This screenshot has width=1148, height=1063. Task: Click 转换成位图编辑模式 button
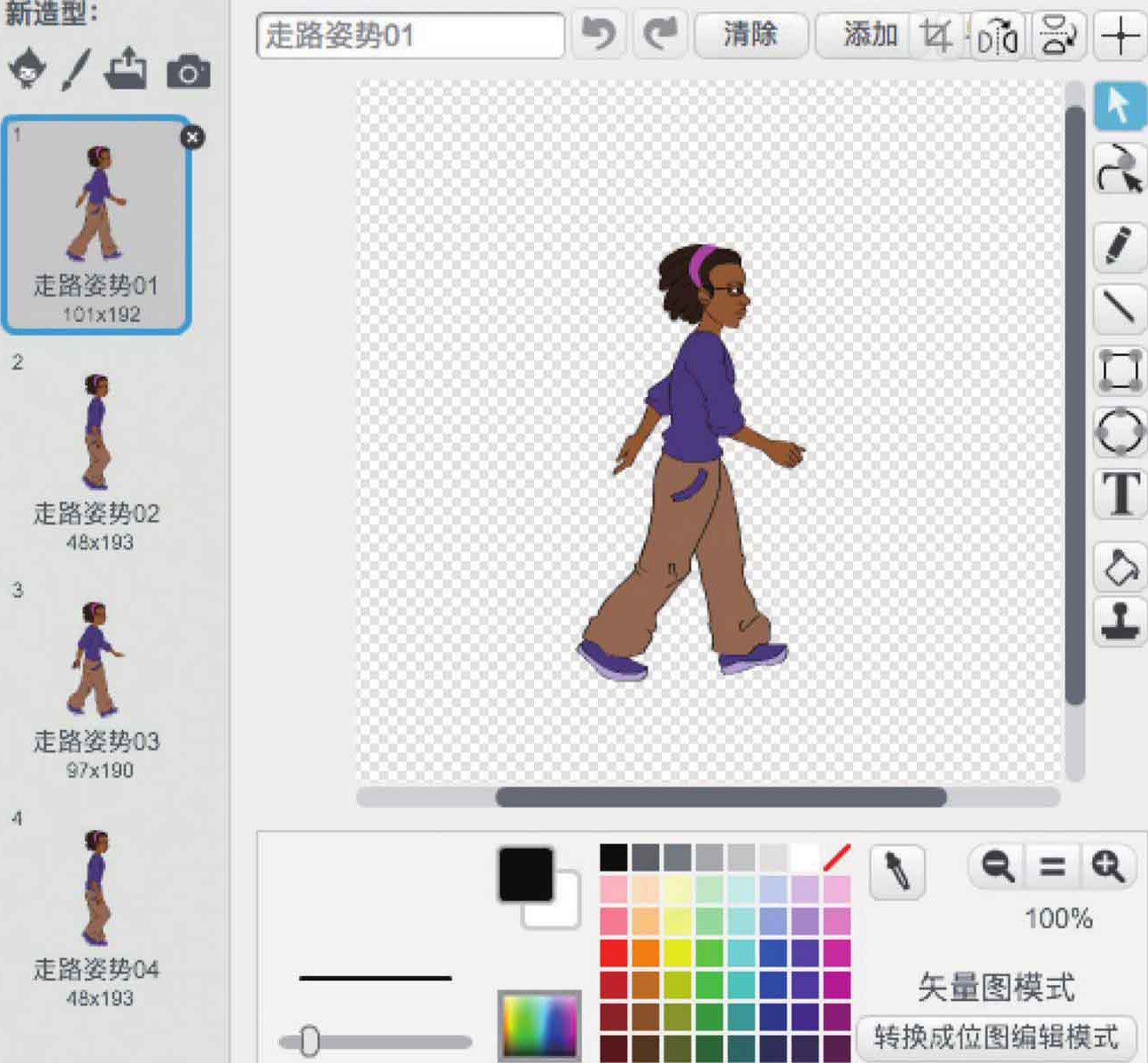tap(996, 1036)
